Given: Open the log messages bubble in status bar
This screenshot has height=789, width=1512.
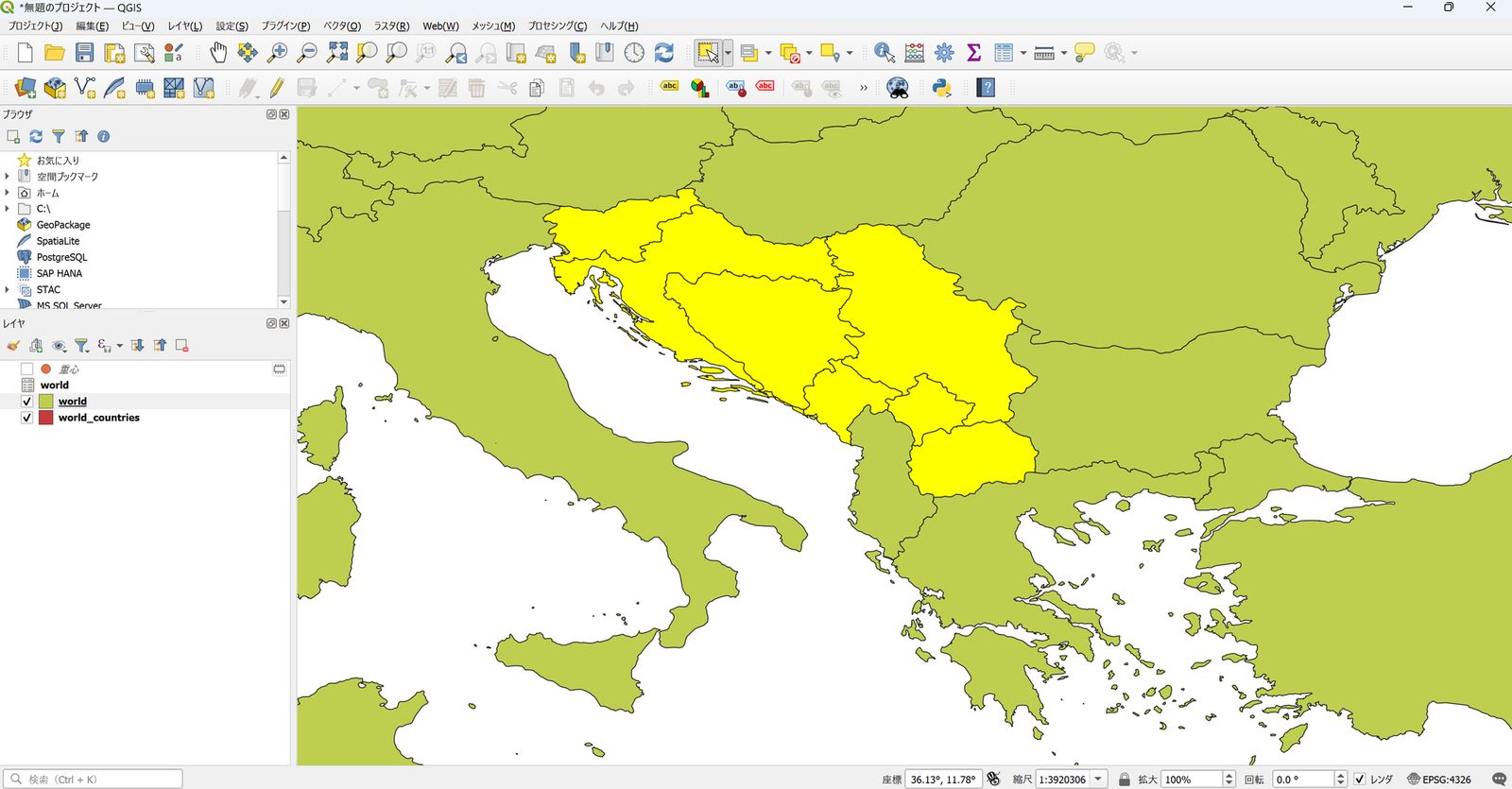Looking at the screenshot, I should [1499, 780].
